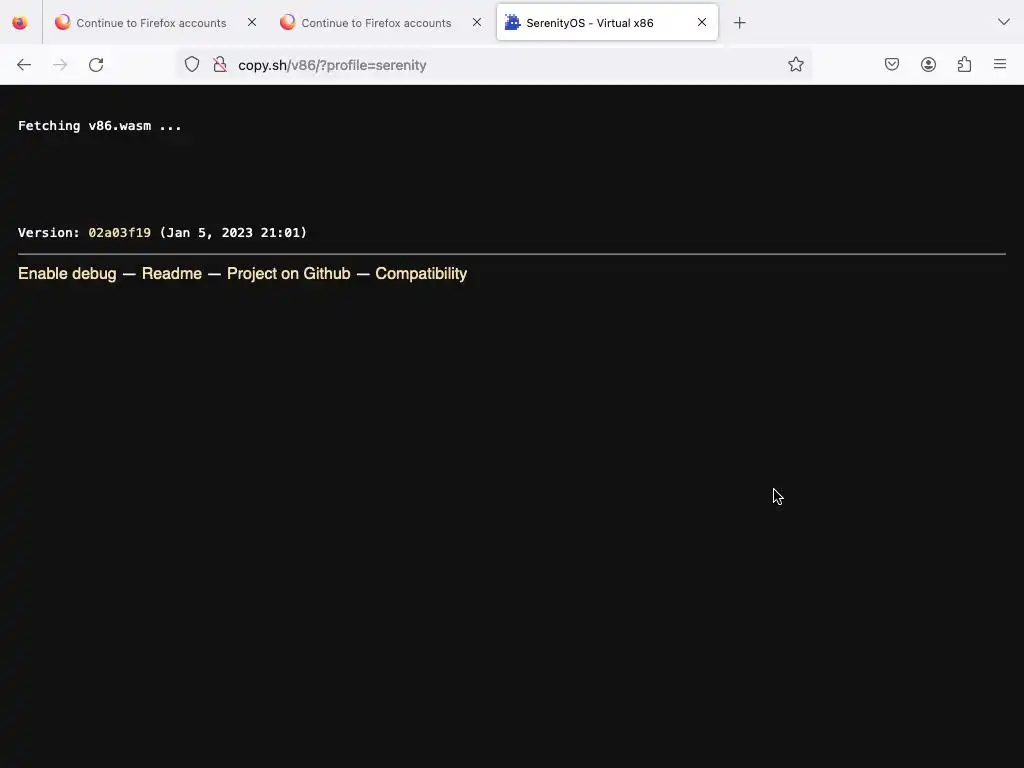Reload the current page
Screen dimensions: 1024x768
[96, 65]
